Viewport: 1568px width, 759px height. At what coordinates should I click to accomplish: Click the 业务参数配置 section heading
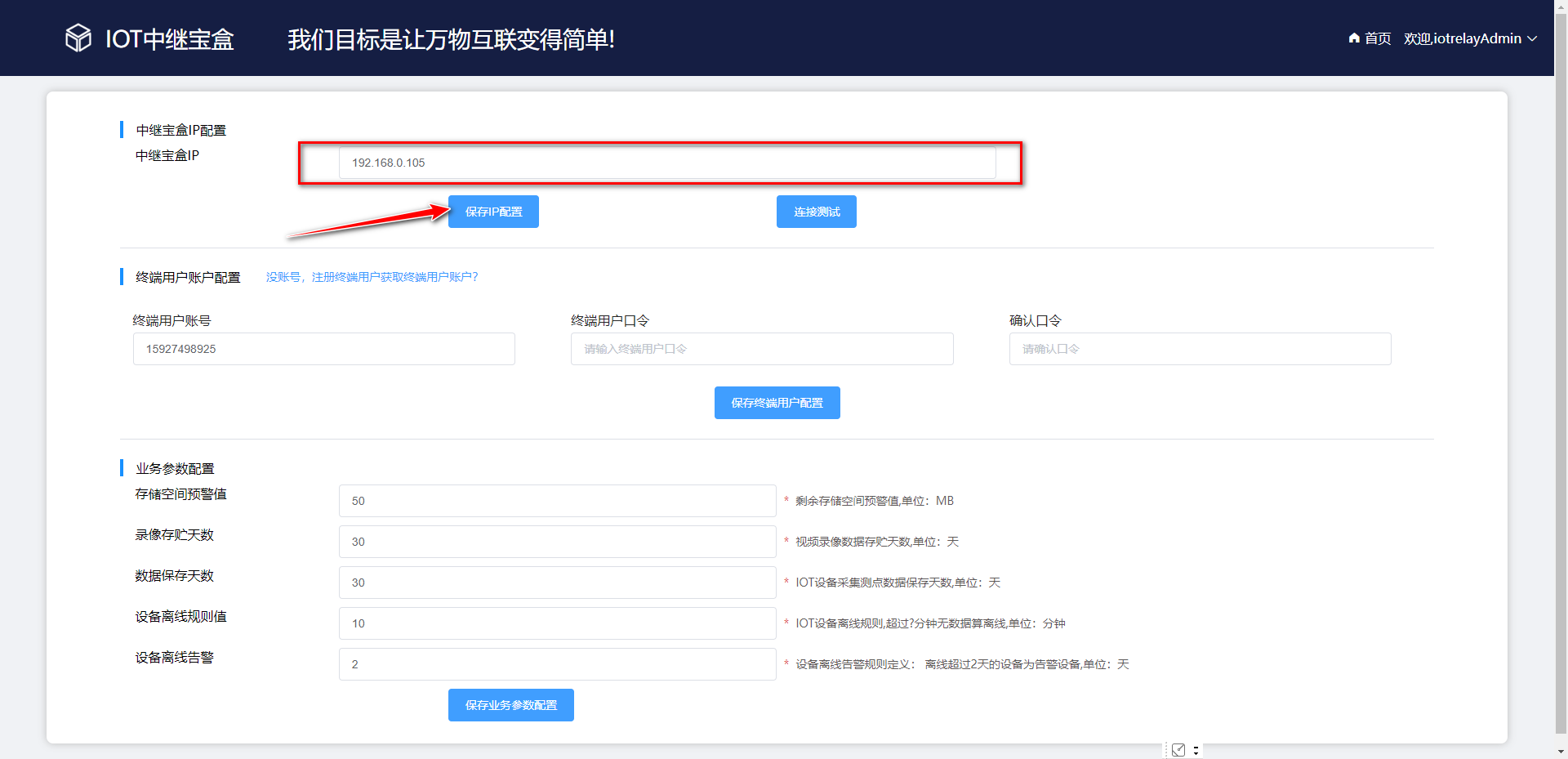click(175, 468)
